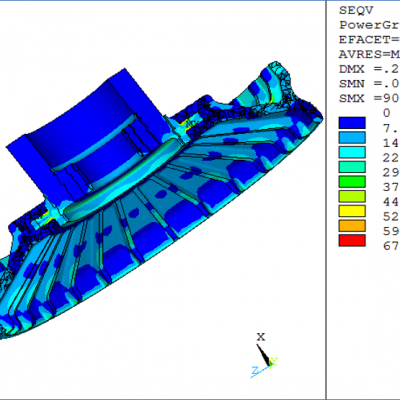Click the teal-green legend swatch

(352, 167)
